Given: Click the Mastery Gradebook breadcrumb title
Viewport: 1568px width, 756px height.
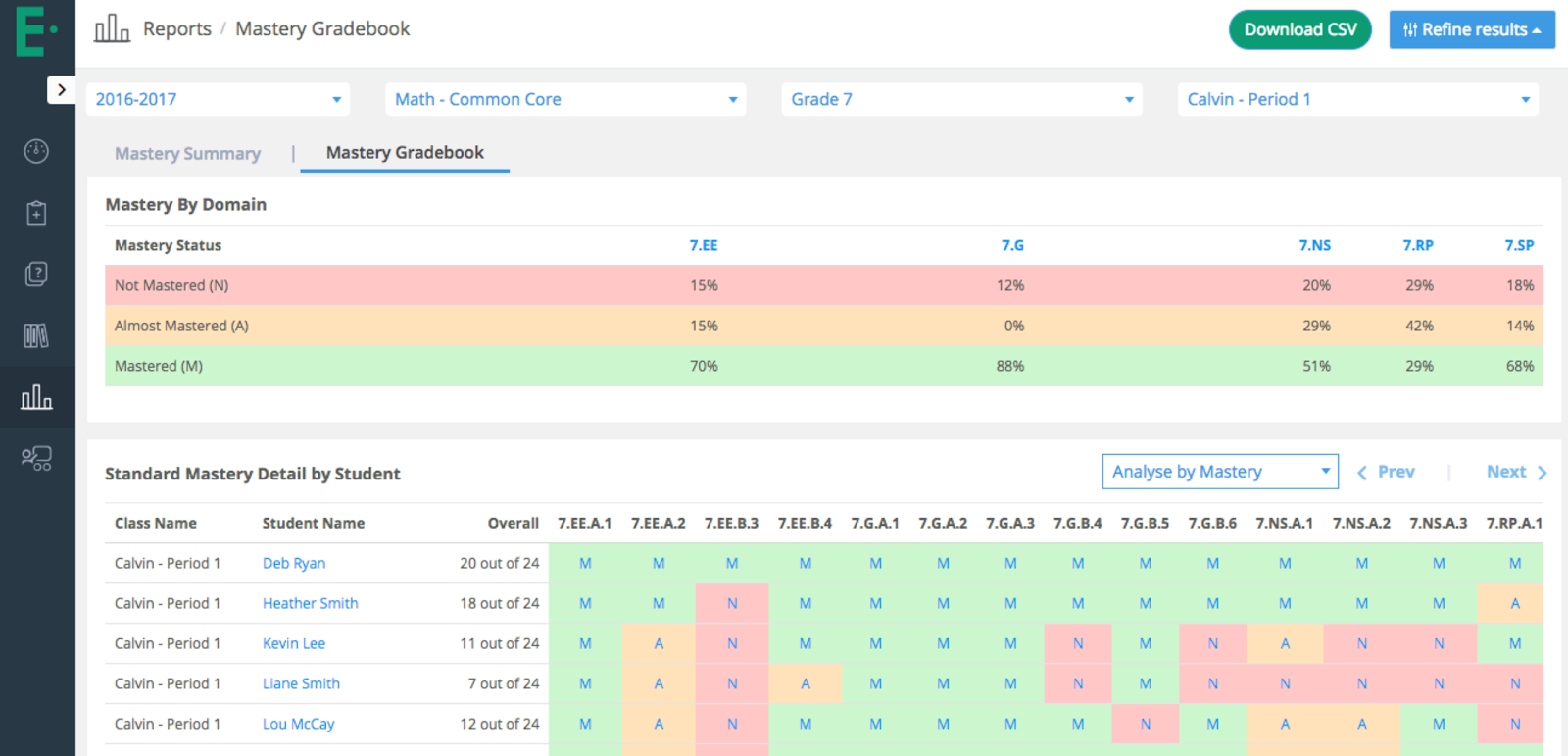Looking at the screenshot, I should tap(322, 29).
